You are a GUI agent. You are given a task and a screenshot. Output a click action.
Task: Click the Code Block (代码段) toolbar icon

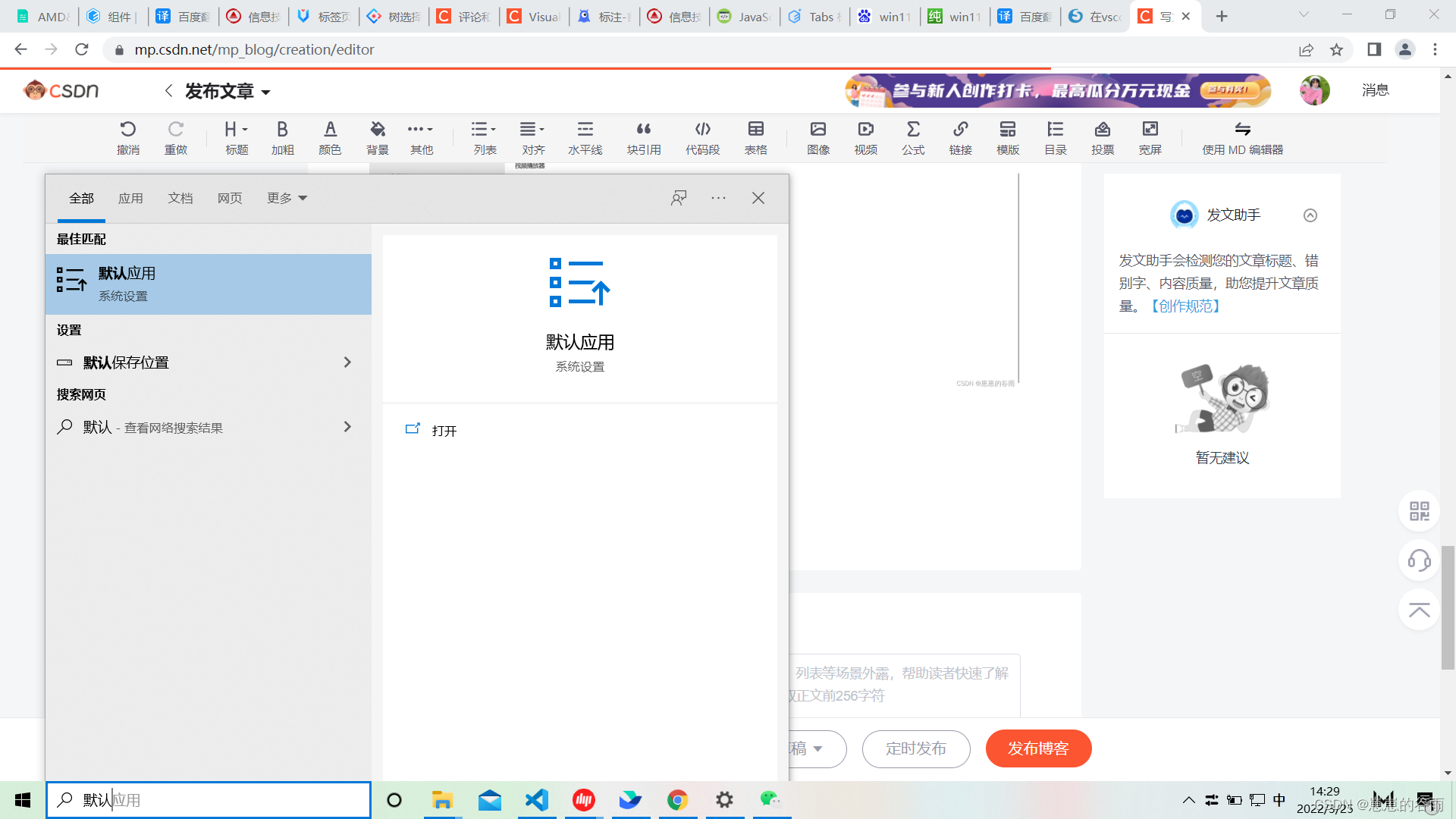pos(702,136)
